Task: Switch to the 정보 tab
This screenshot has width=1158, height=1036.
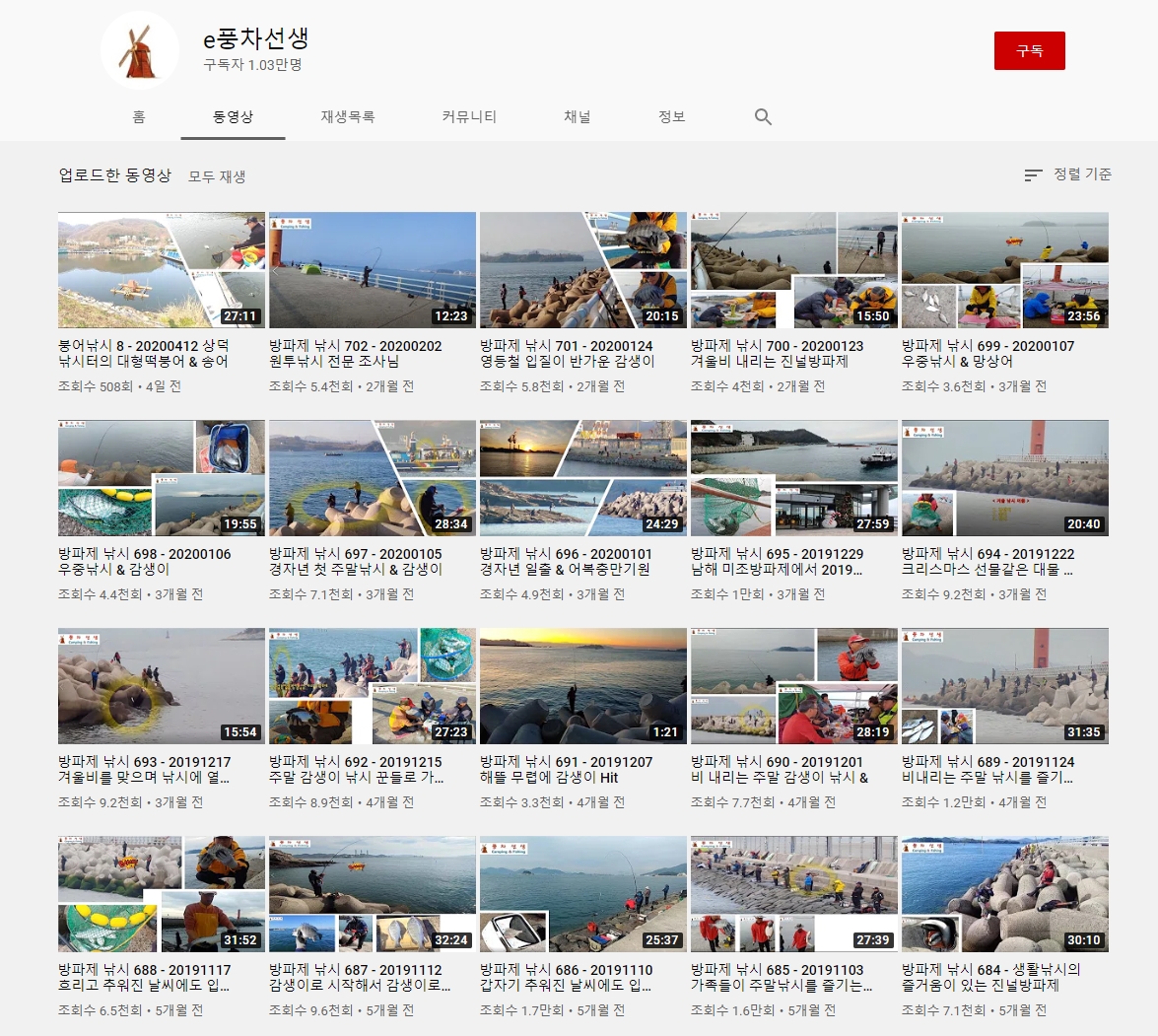Action: click(671, 116)
